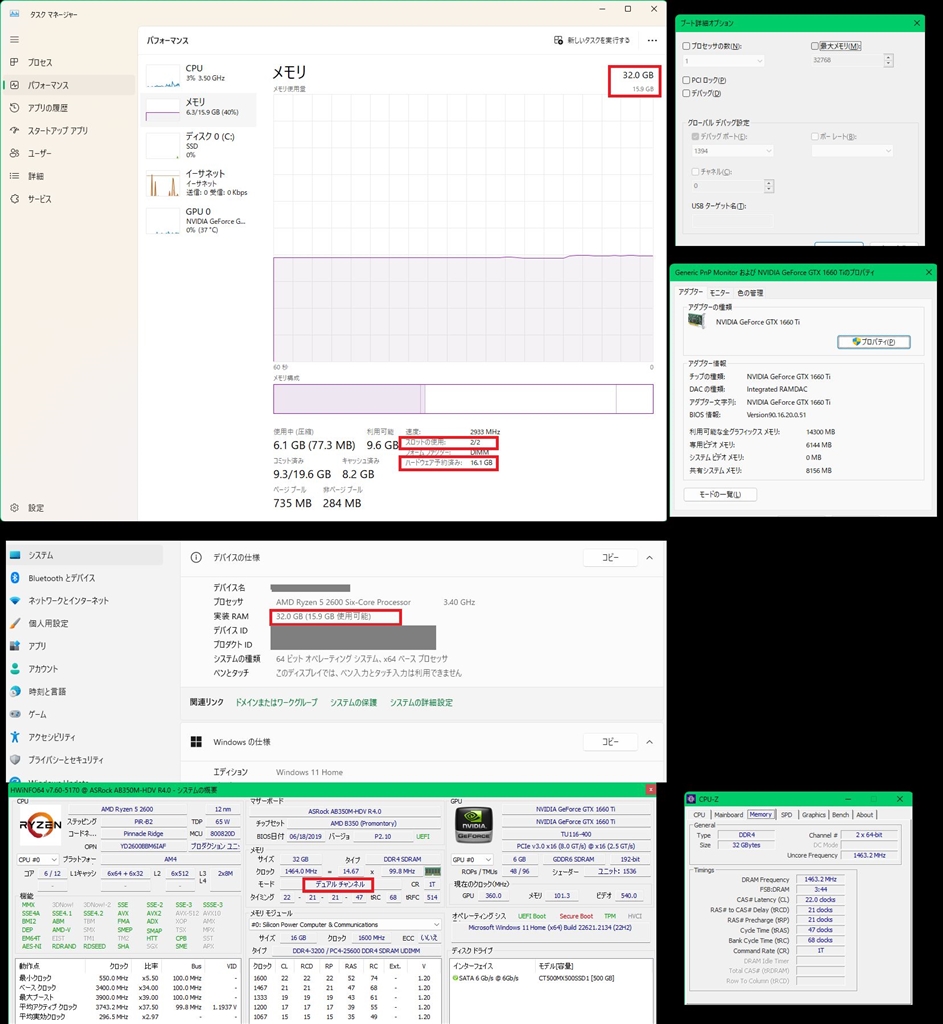Select メモリ entry in performance list

pyautogui.click(x=199, y=109)
